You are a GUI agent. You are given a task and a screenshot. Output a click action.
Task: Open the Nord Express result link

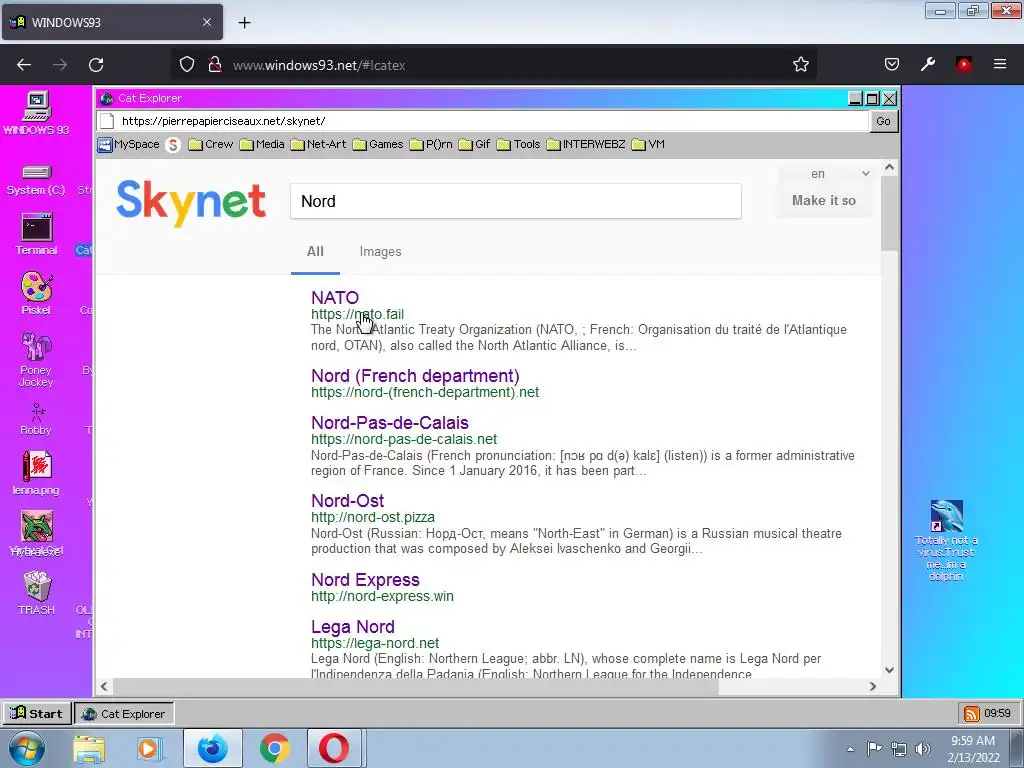[x=365, y=580]
